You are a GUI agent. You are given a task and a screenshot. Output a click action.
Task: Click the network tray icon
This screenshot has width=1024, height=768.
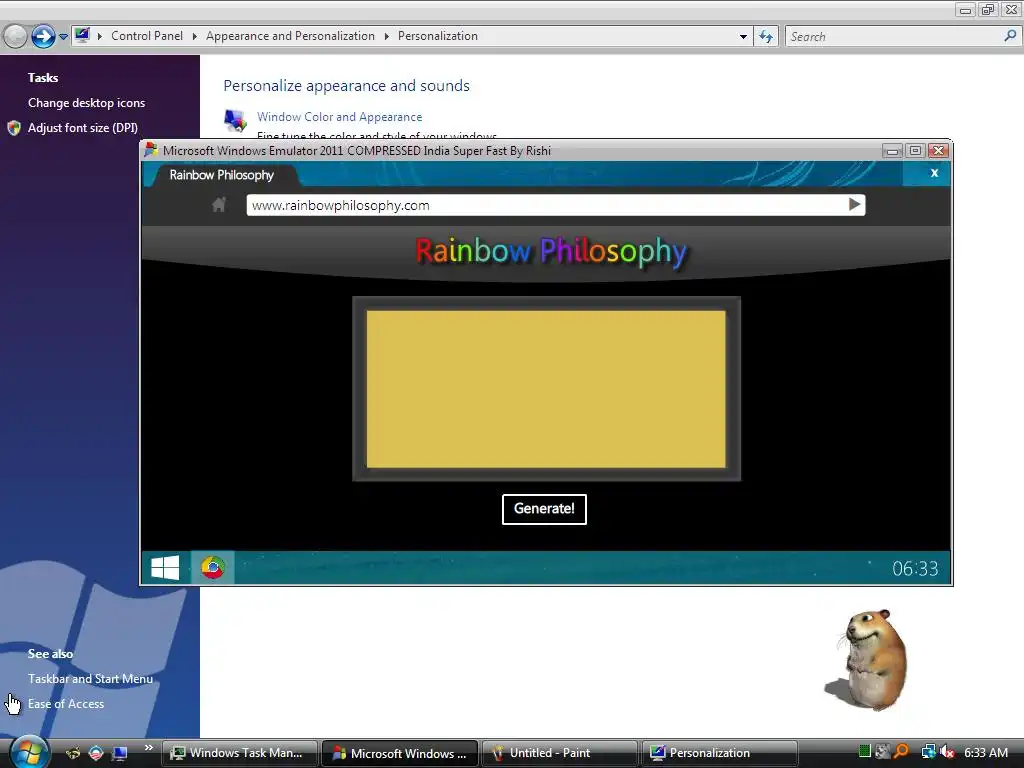point(928,752)
